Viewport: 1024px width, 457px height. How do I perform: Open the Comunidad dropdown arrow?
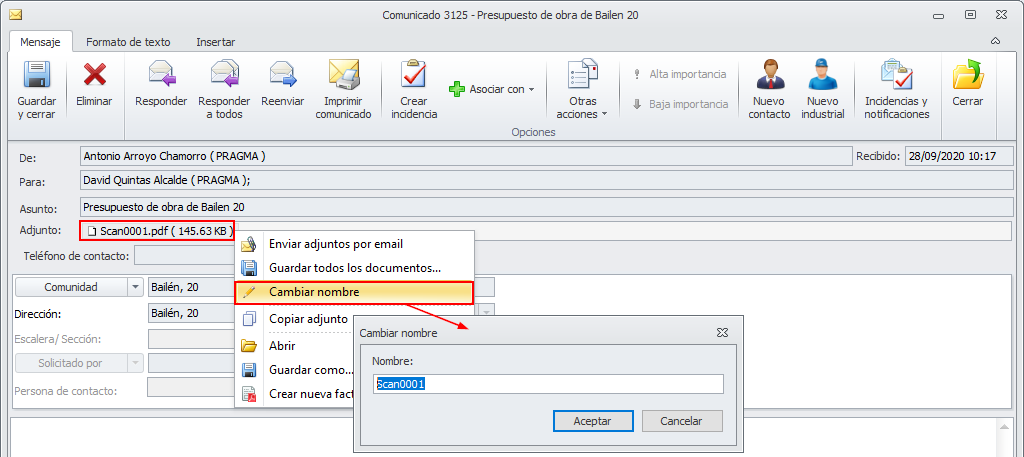(x=135, y=287)
